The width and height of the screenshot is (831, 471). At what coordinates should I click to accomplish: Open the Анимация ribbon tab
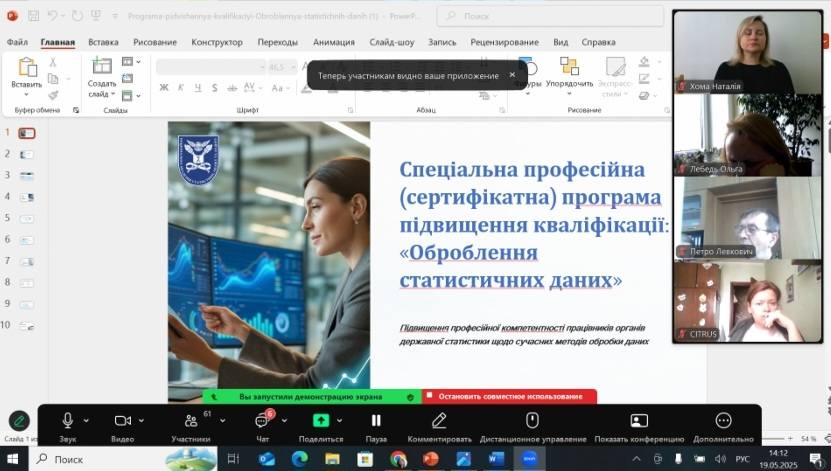(332, 42)
